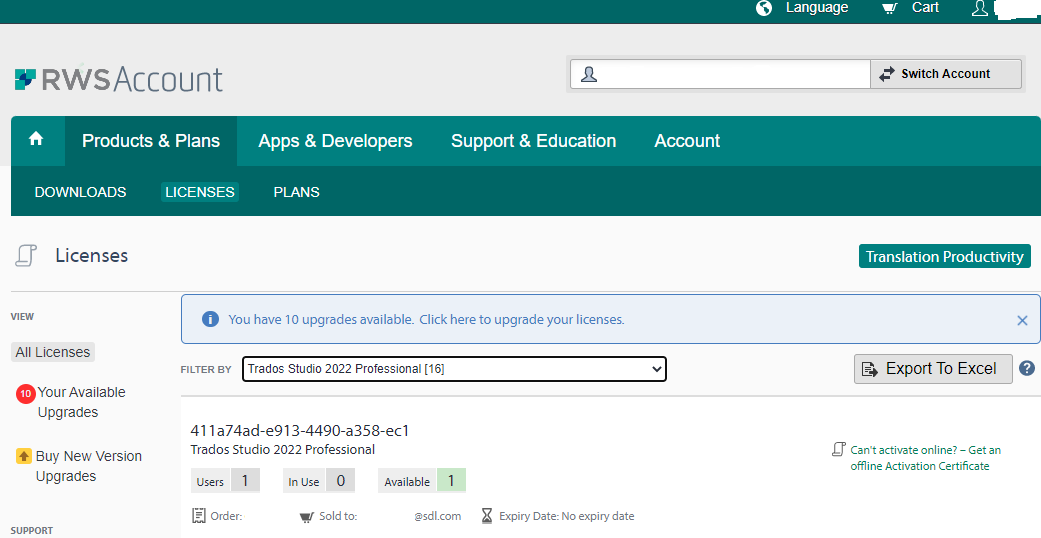Click the RWS Account logo
Viewport: 1041px width, 538px height.
click(119, 79)
